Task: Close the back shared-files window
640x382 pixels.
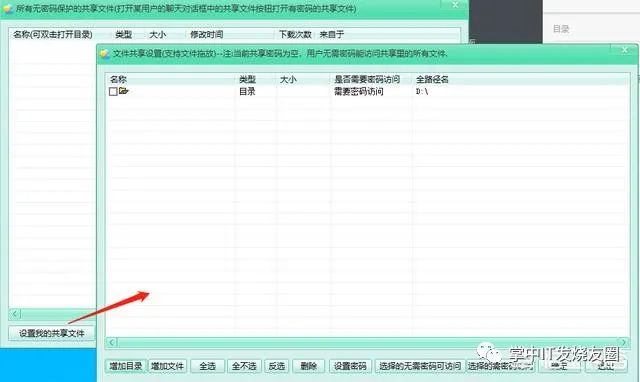Action: click(x=455, y=4)
